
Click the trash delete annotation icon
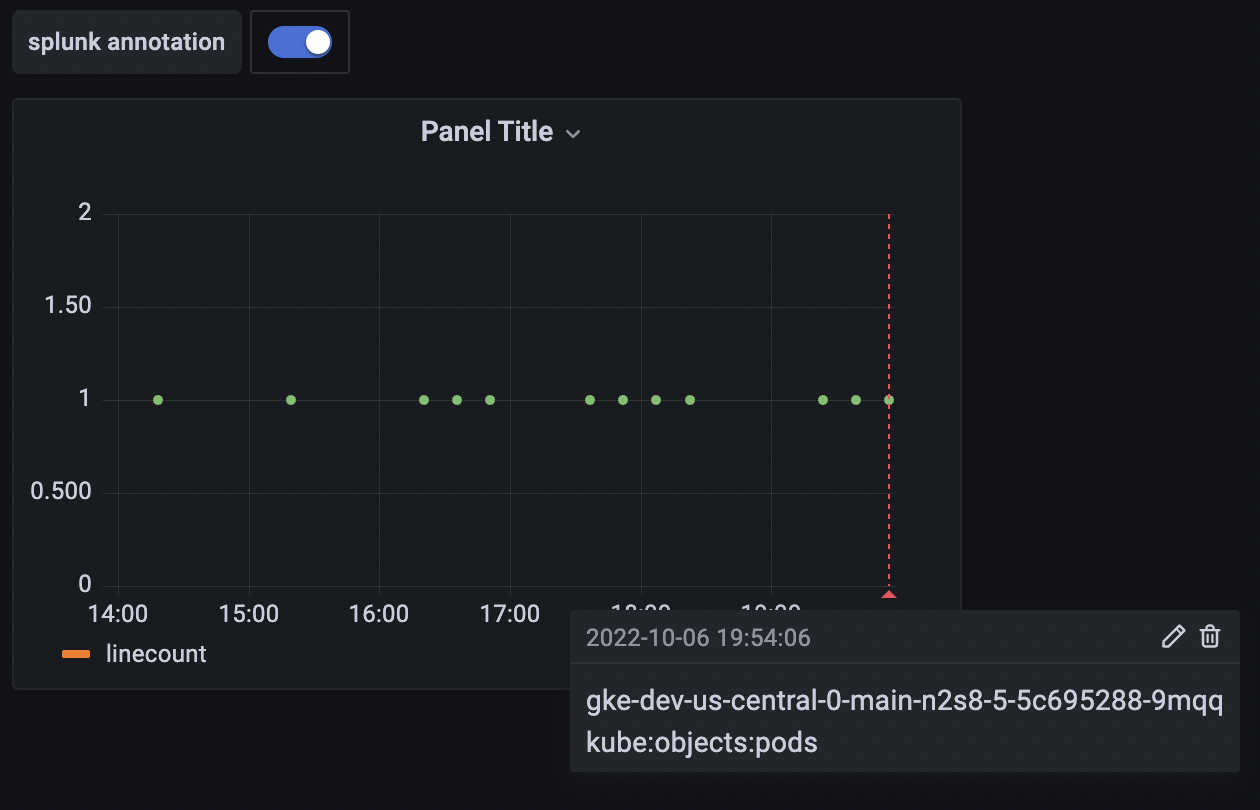(1210, 637)
